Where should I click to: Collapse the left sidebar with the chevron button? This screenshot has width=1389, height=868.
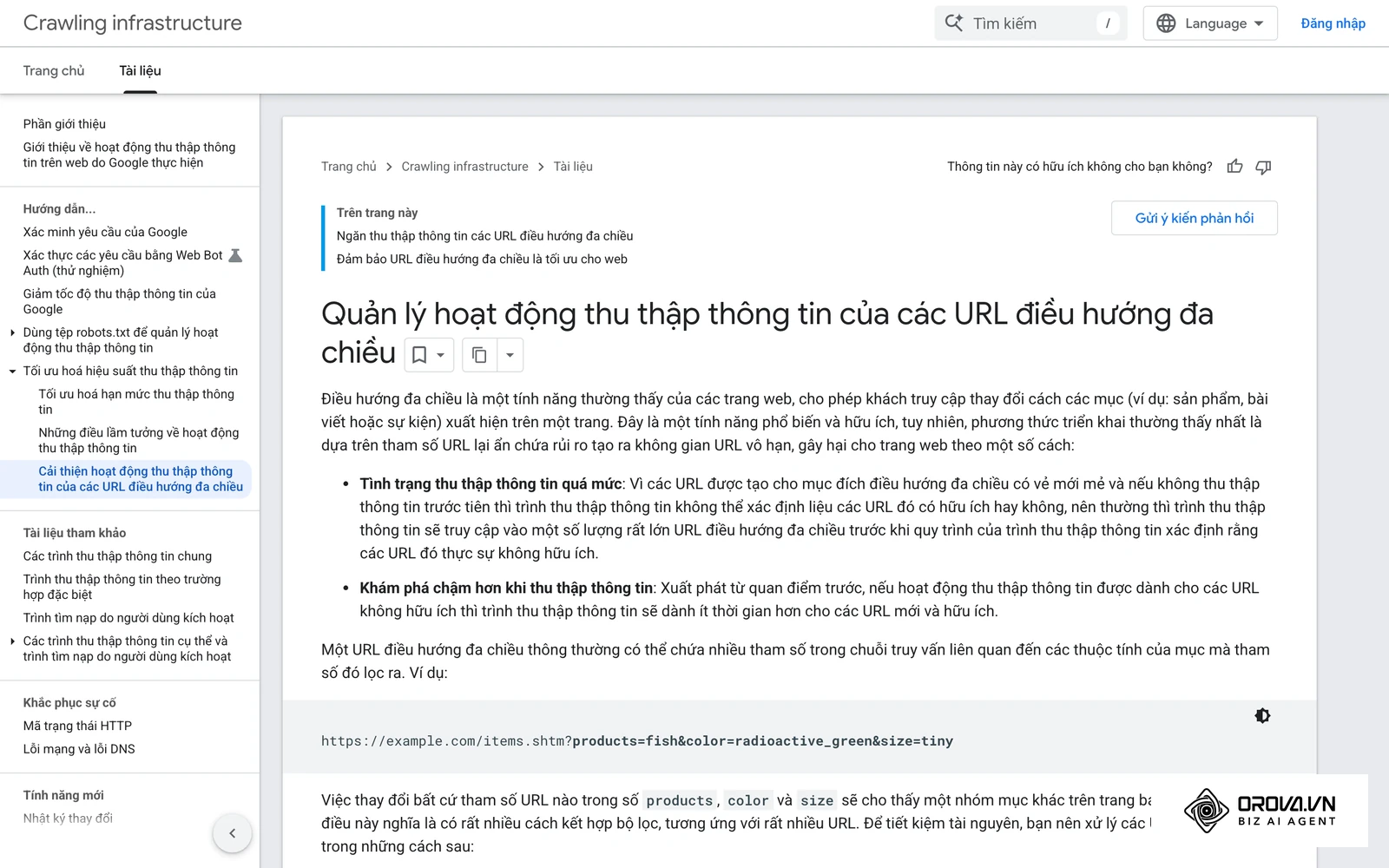(232, 833)
